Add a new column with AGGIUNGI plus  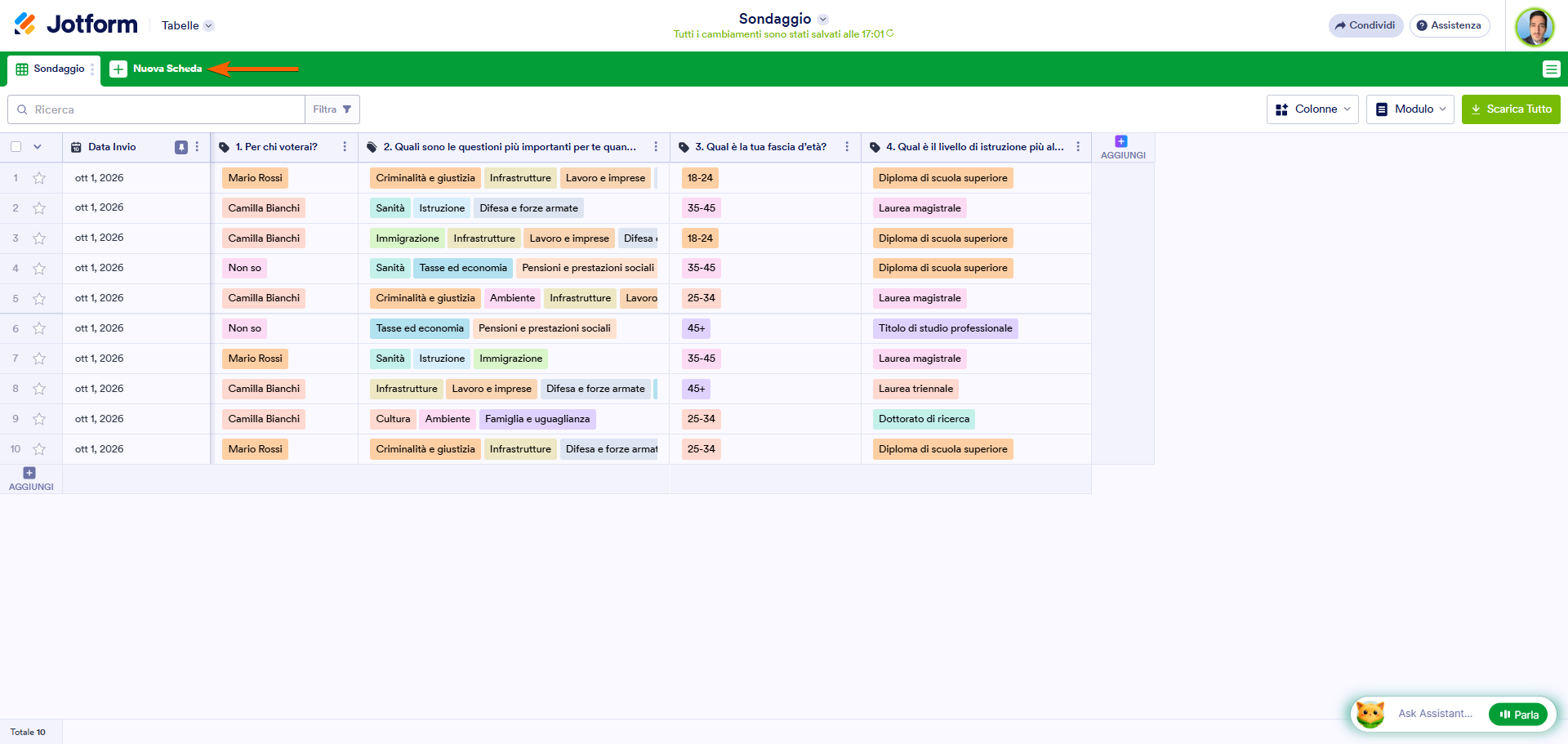pos(1122,147)
